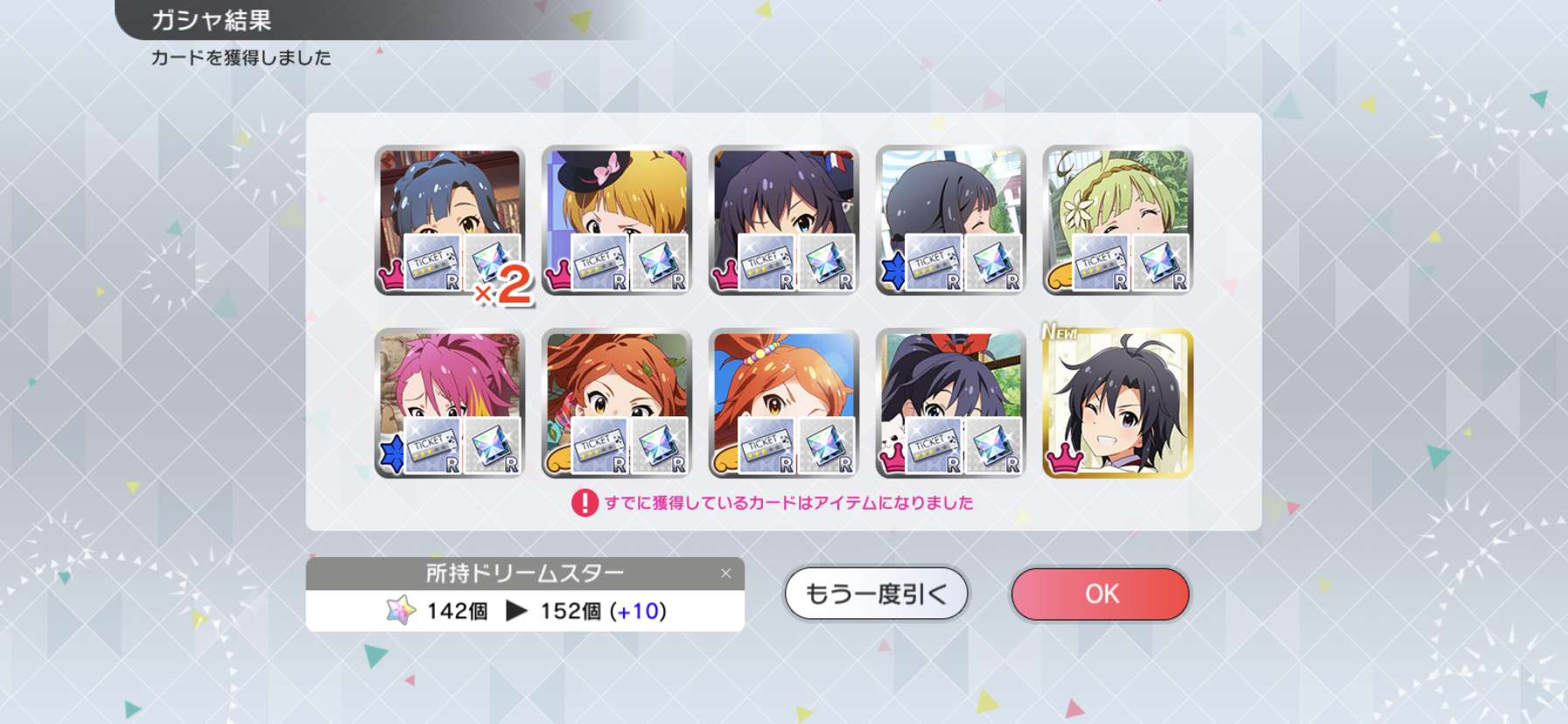Image resolution: width=1568 pixels, height=724 pixels.
Task: Click もう一度引く to draw again
Action: [876, 594]
